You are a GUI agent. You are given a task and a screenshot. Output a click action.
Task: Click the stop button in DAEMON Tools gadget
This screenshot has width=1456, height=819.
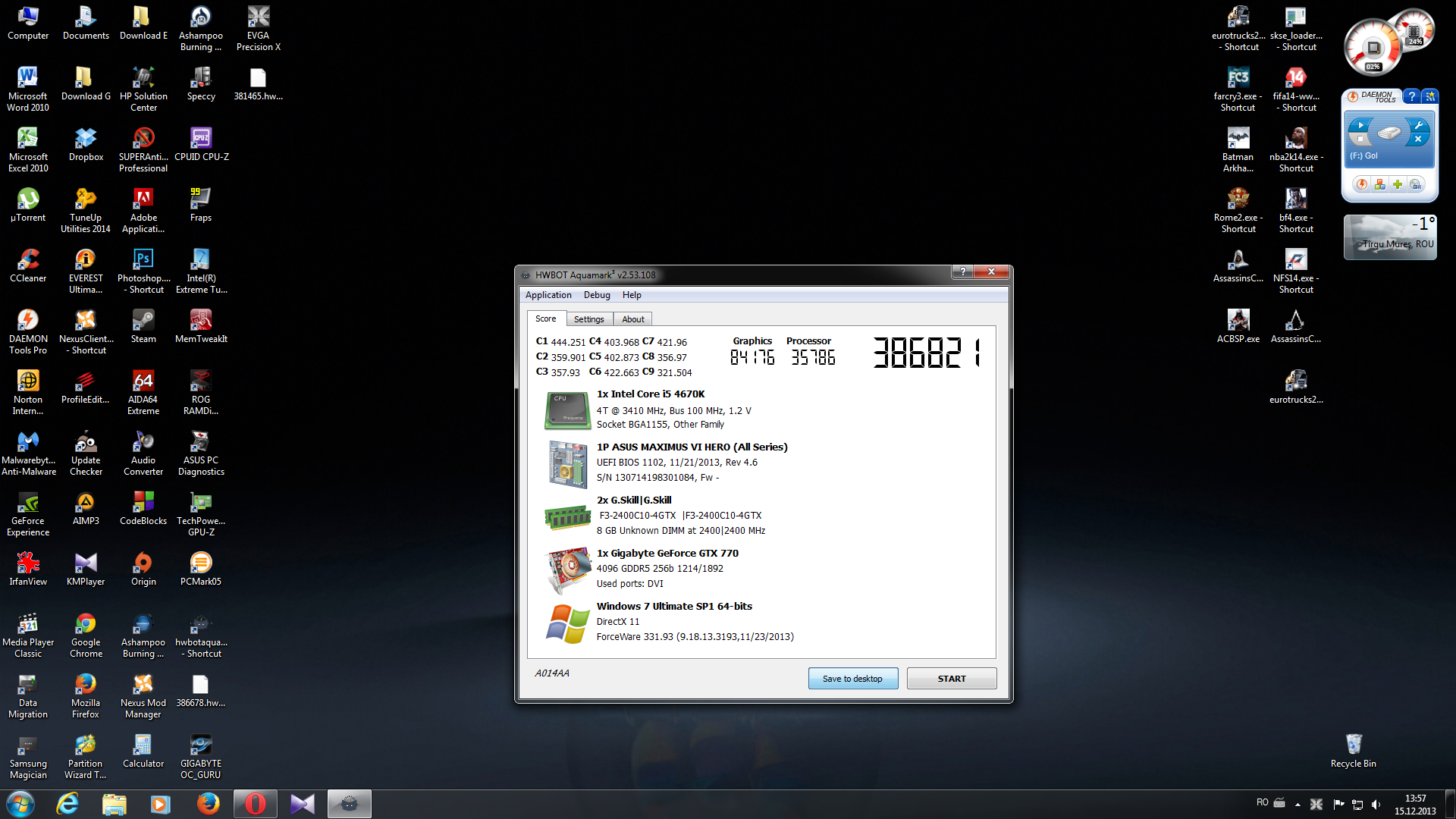click(x=1360, y=140)
